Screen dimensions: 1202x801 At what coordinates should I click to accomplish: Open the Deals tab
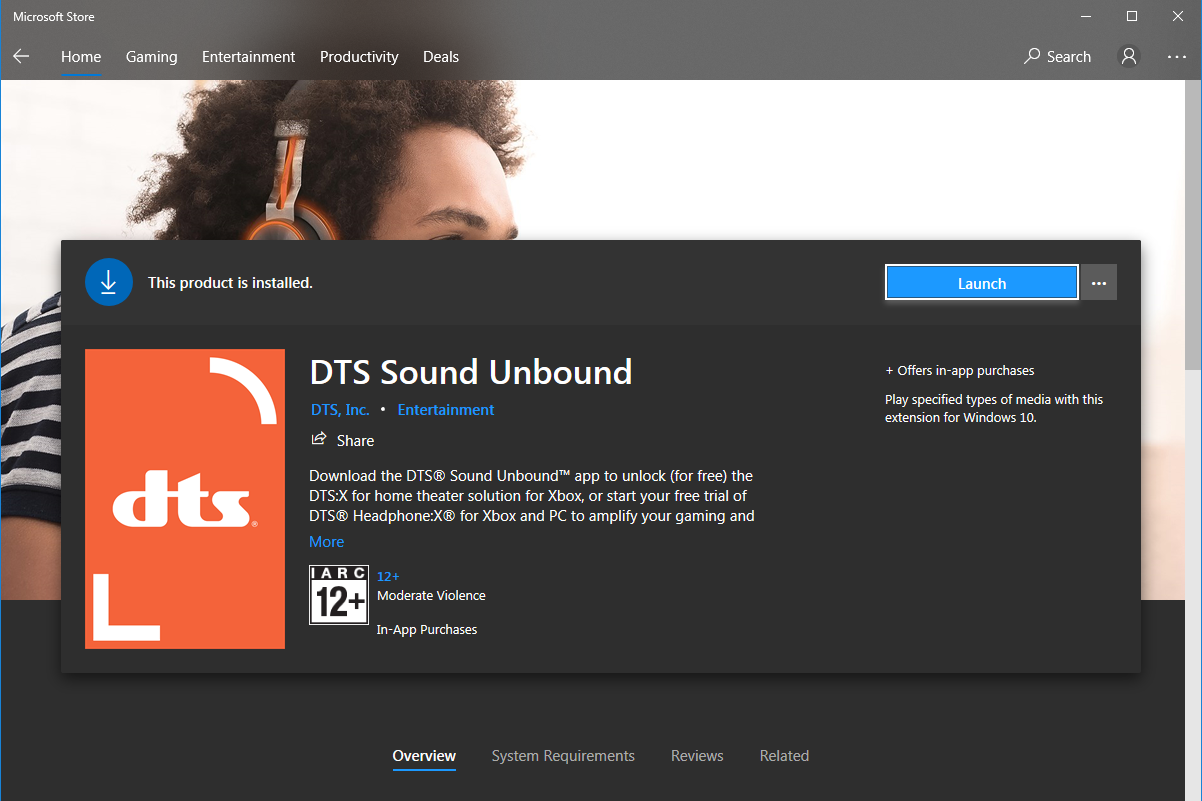[441, 57]
